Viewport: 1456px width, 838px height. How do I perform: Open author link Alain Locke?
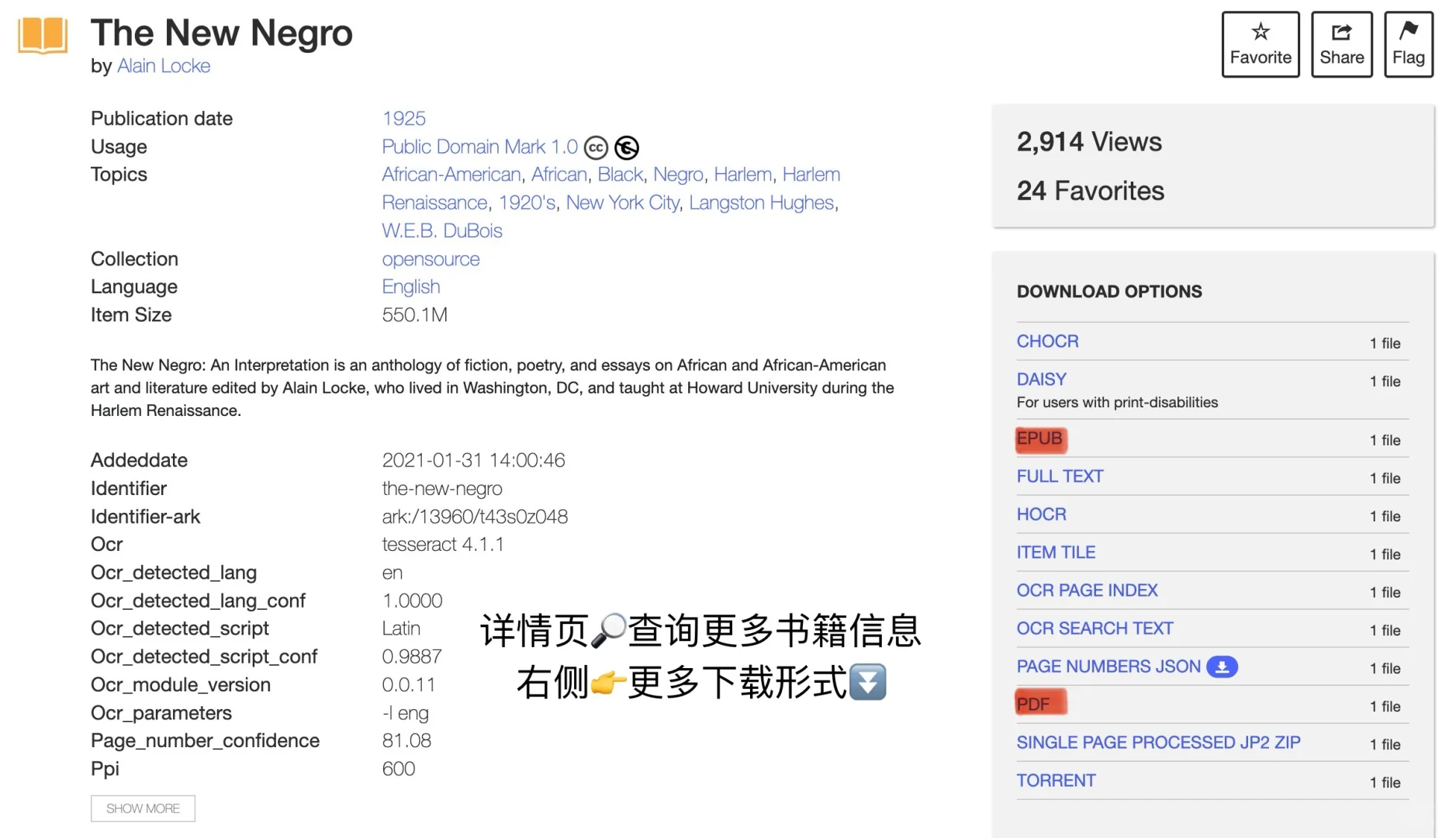(164, 66)
